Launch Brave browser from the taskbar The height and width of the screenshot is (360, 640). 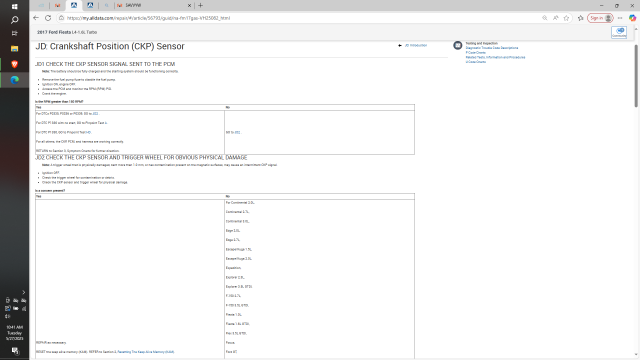click(15, 64)
